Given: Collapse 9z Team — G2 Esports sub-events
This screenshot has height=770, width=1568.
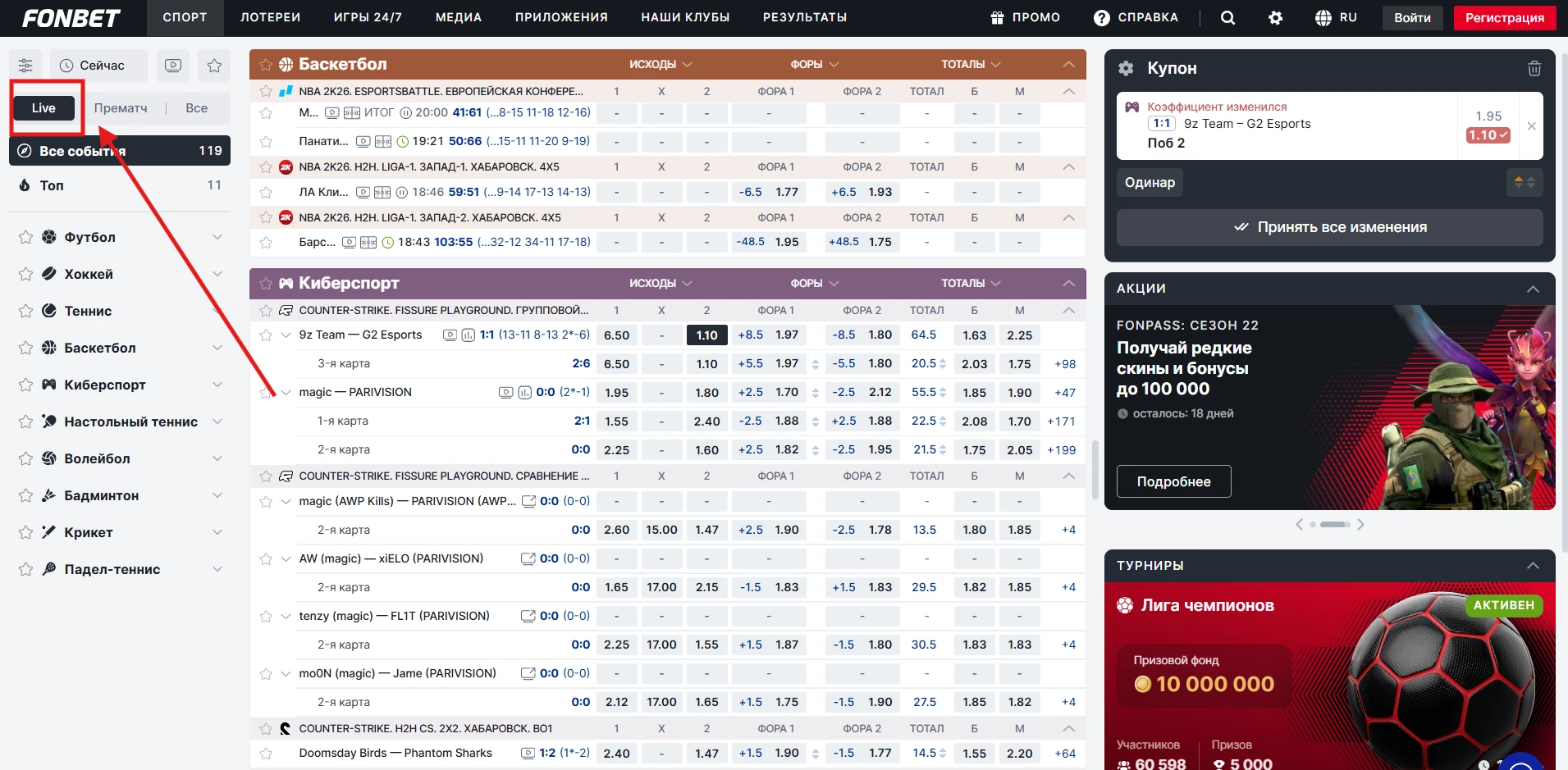Looking at the screenshot, I should coord(286,335).
